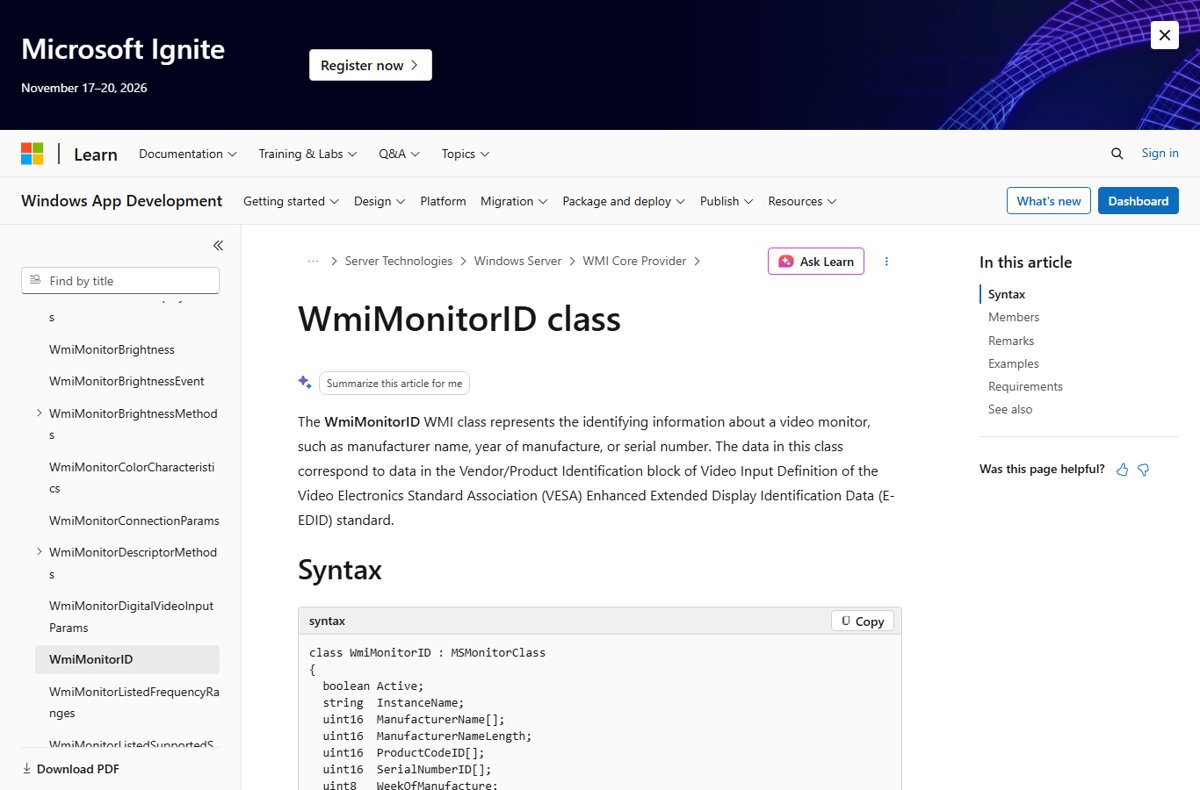Jump to See also section

pyautogui.click(x=1010, y=410)
